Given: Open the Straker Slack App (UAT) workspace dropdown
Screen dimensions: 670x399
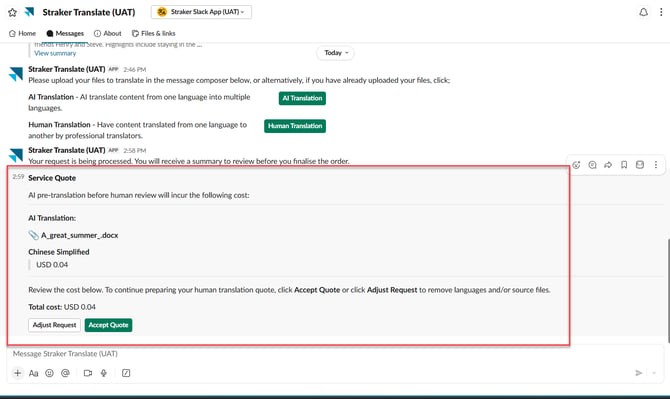Looking at the screenshot, I should pos(201,12).
